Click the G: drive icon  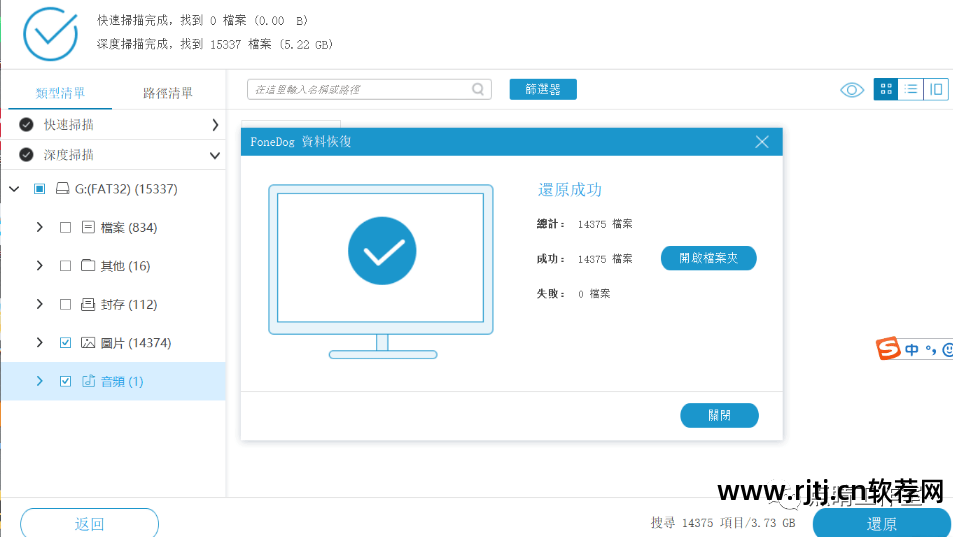62,188
